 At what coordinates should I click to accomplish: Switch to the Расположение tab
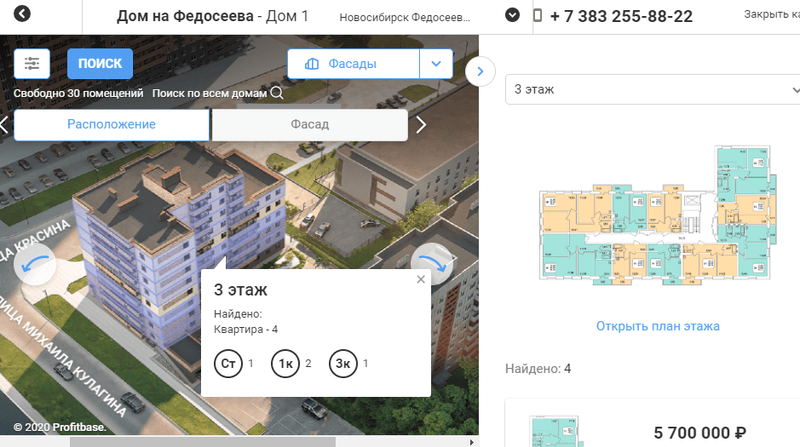point(111,125)
